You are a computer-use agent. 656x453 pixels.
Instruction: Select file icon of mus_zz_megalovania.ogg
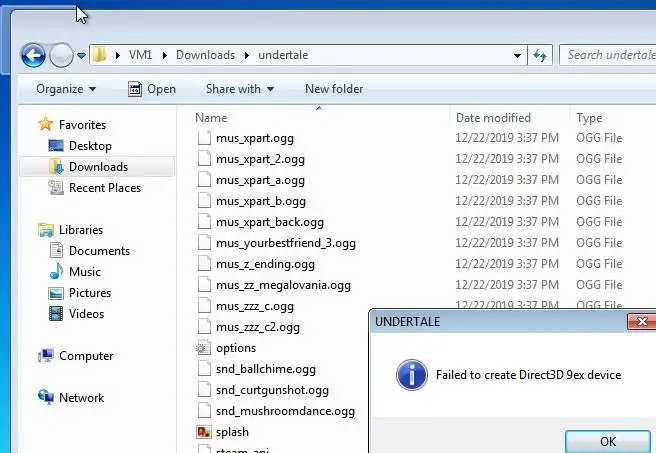204,285
